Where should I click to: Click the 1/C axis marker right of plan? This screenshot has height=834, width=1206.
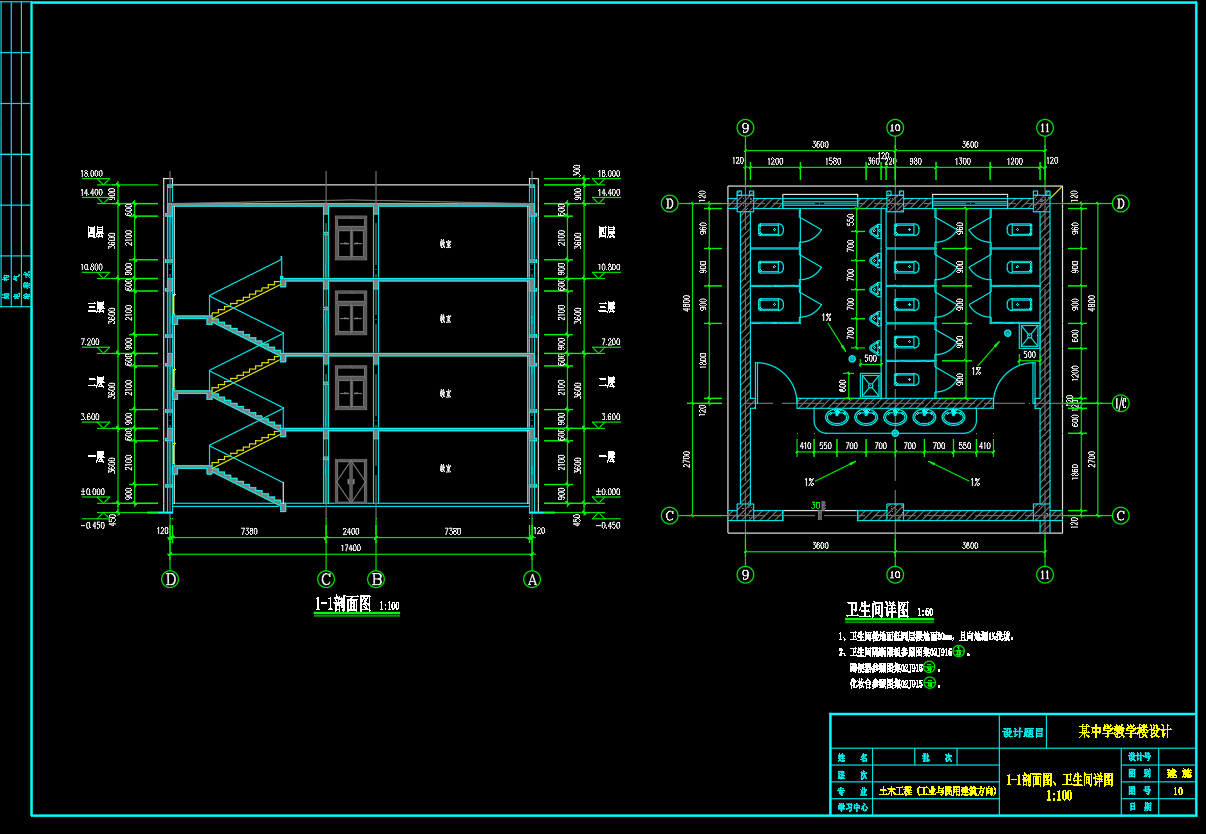click(x=1120, y=404)
